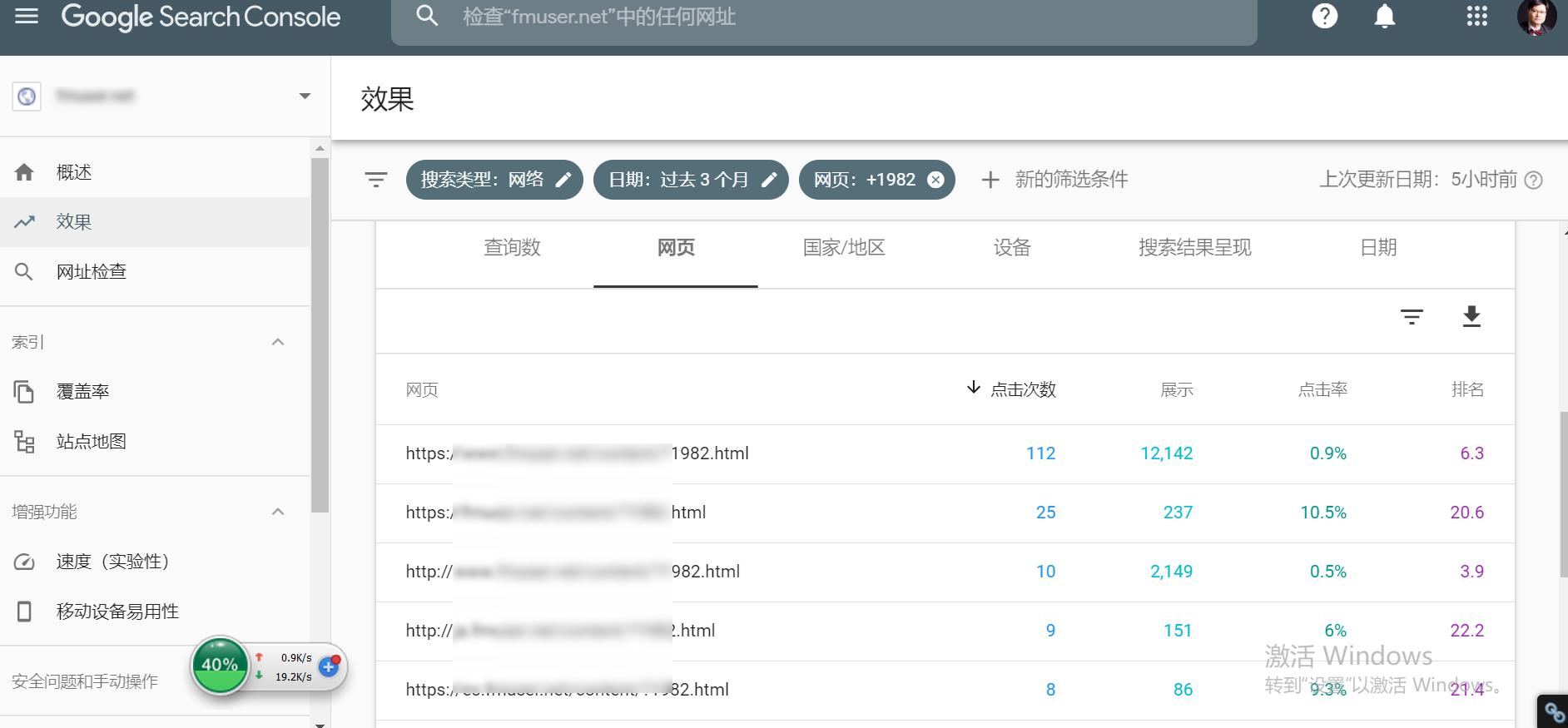Sort by 排名 column
This screenshot has width=1568, height=728.
[x=1467, y=389]
